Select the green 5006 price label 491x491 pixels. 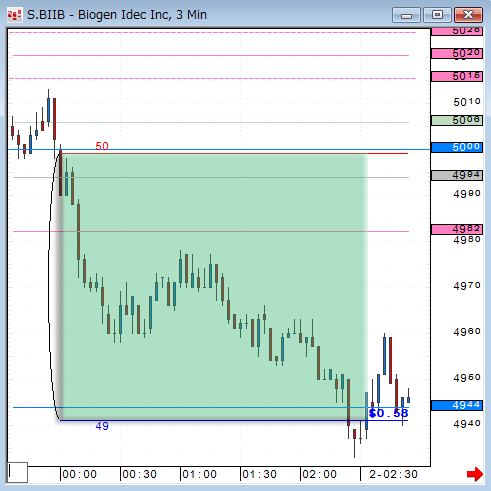click(x=457, y=120)
